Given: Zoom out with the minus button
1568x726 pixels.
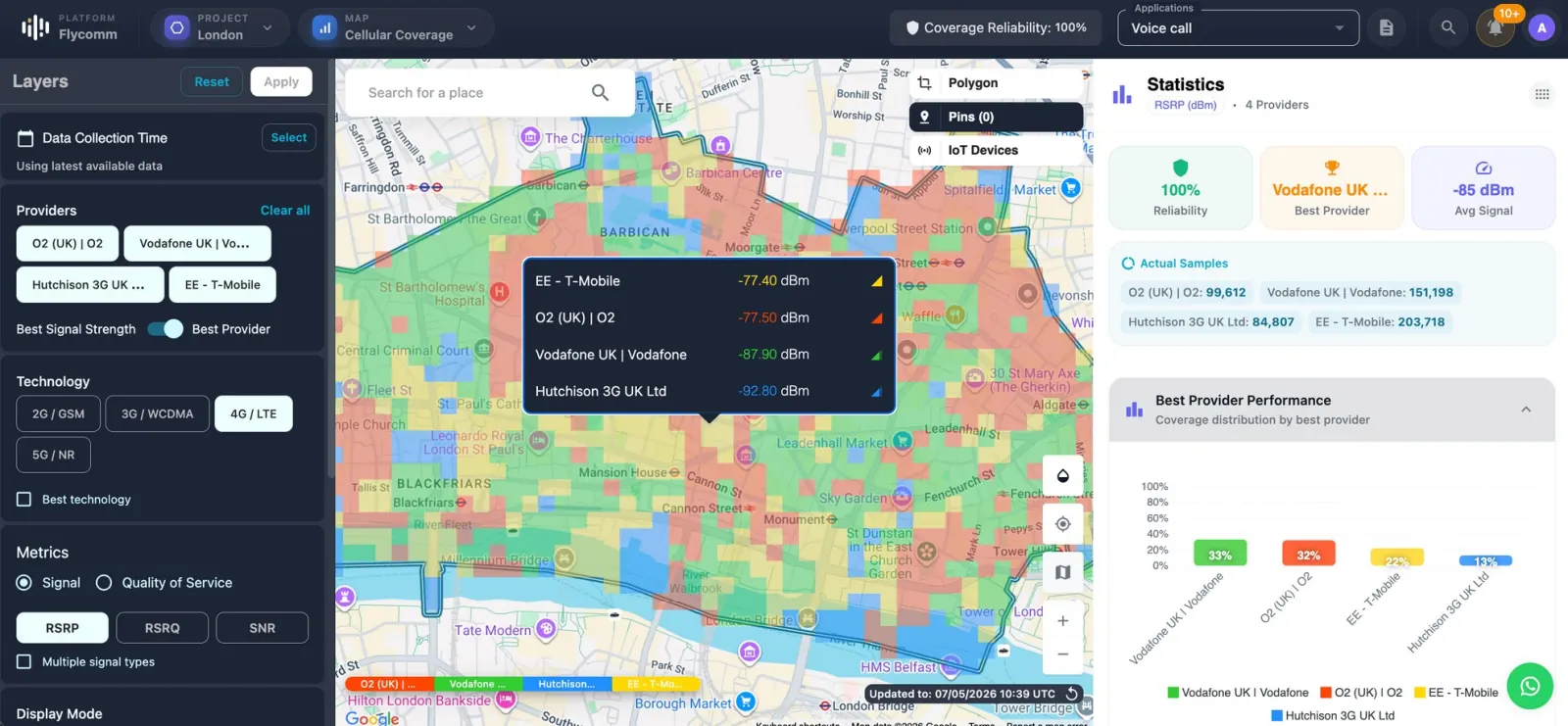Looking at the screenshot, I should (1062, 653).
